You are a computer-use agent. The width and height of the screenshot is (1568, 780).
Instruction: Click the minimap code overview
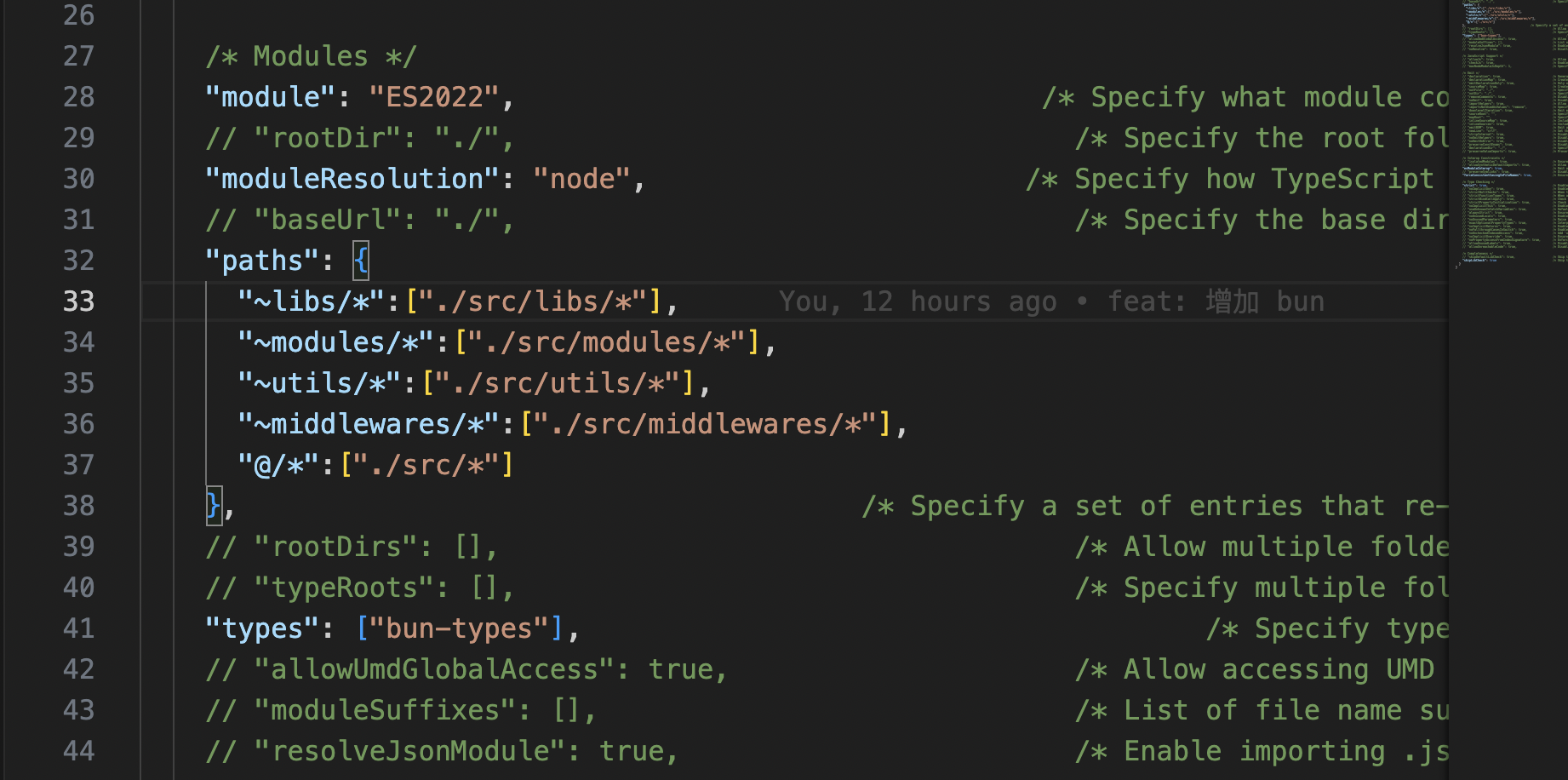tap(1508, 136)
